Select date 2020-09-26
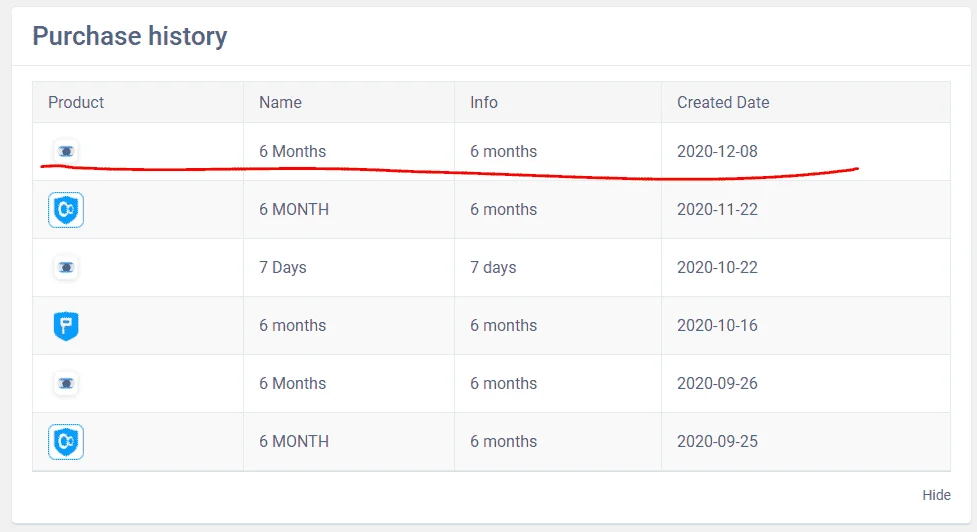This screenshot has width=977, height=532. [717, 383]
